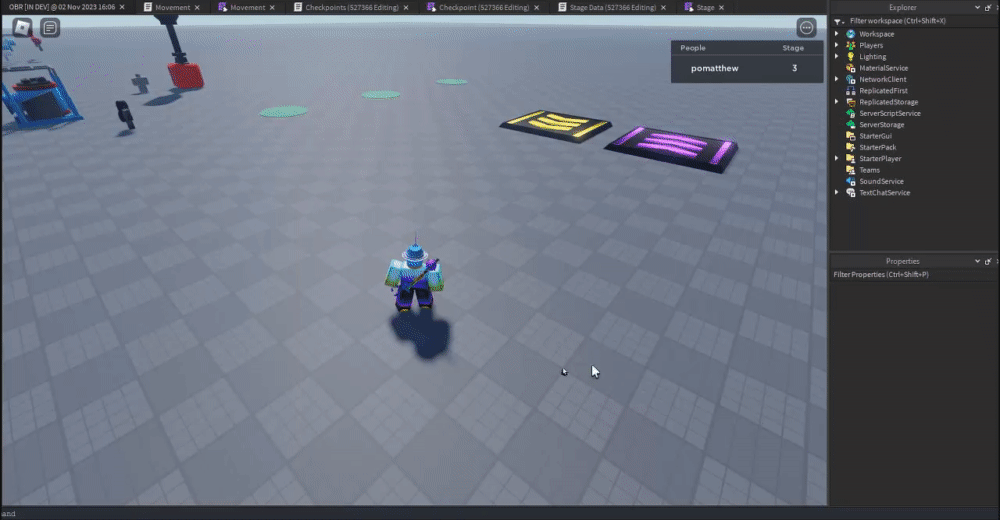This screenshot has height=520, width=1000.
Task: Click the Filter Properties search field
Action: (x=913, y=274)
